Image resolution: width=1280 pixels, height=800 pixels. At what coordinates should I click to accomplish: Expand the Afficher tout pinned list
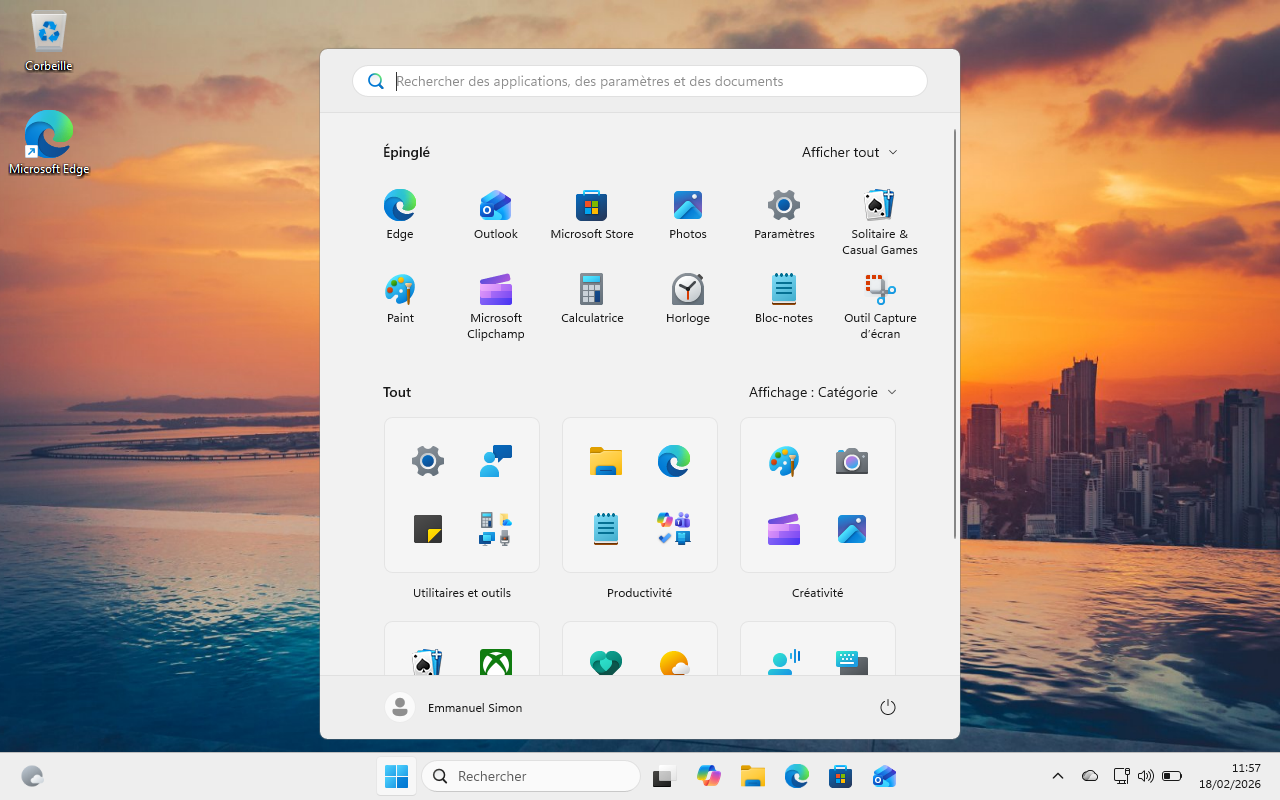[850, 152]
